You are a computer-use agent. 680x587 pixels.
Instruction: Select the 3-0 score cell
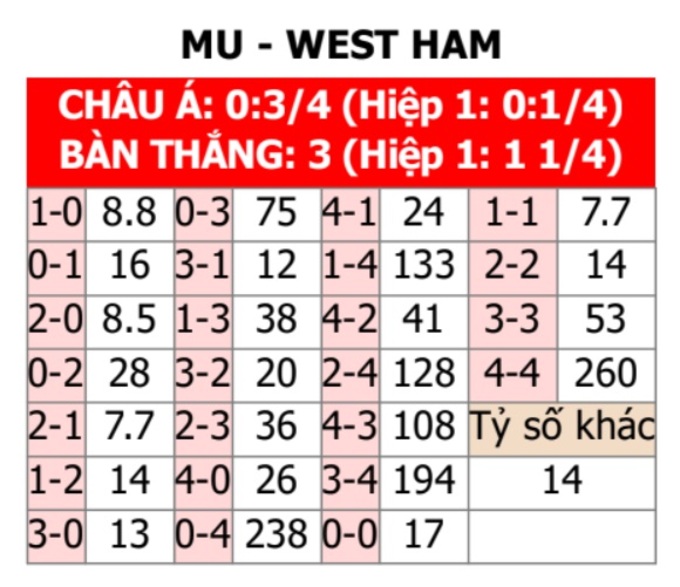click(x=56, y=537)
